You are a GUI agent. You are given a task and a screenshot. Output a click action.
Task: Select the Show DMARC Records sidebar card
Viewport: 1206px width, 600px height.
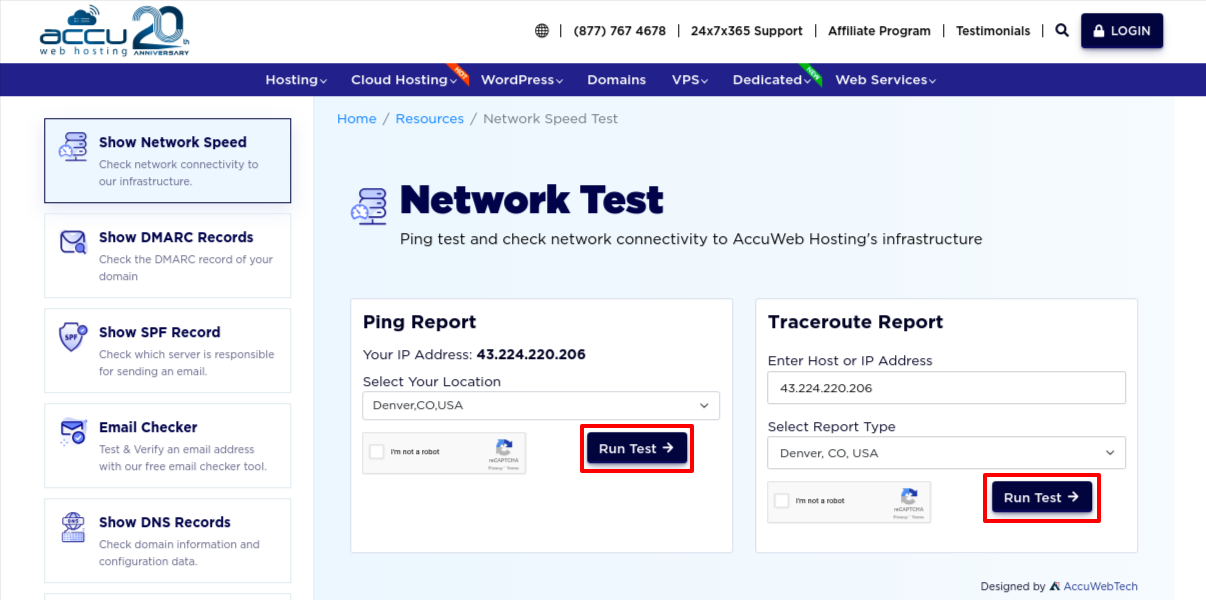coord(167,256)
